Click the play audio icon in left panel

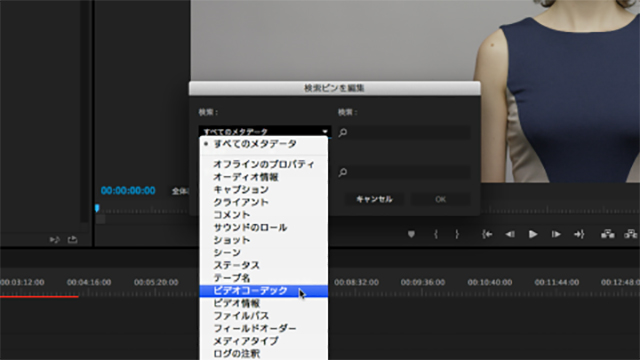[54, 240]
